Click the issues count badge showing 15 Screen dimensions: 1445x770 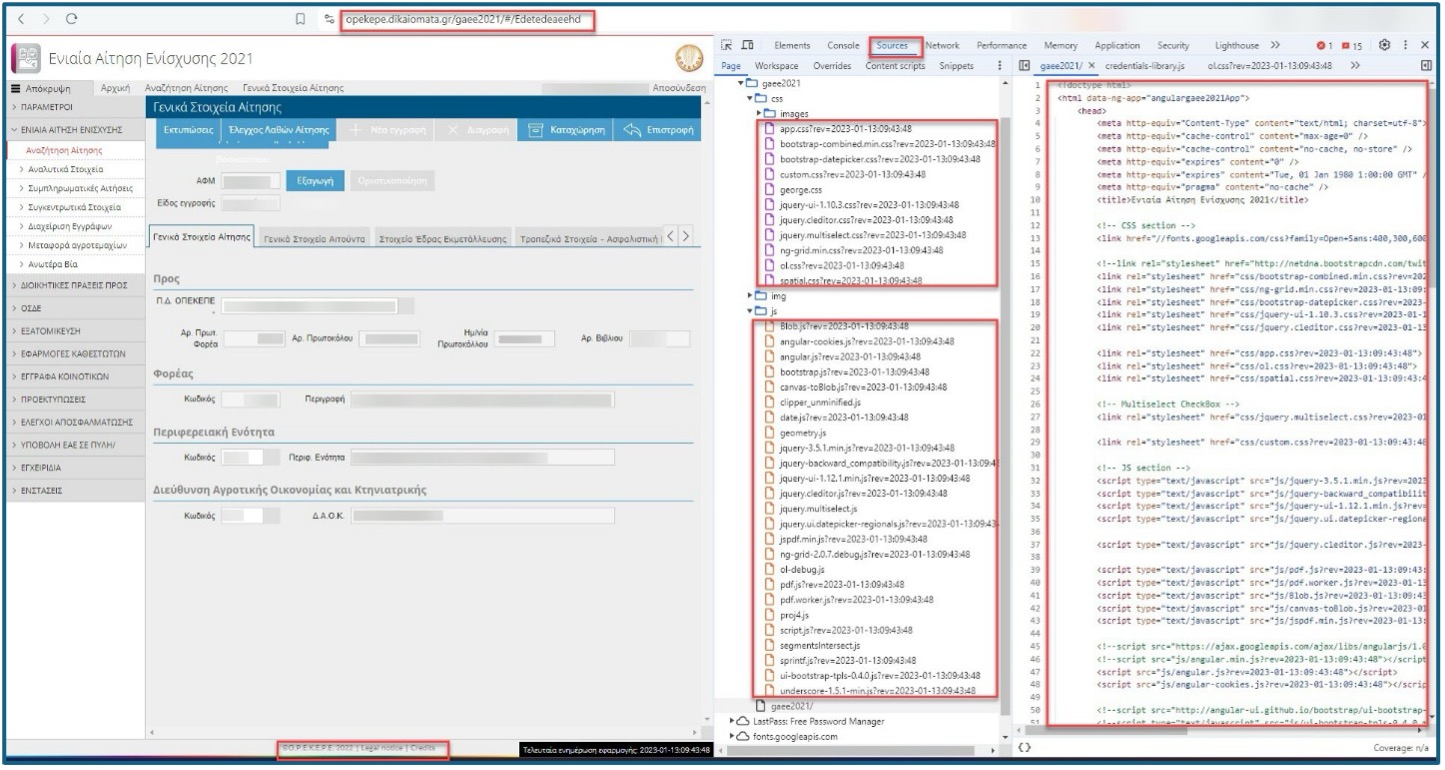(1352, 47)
